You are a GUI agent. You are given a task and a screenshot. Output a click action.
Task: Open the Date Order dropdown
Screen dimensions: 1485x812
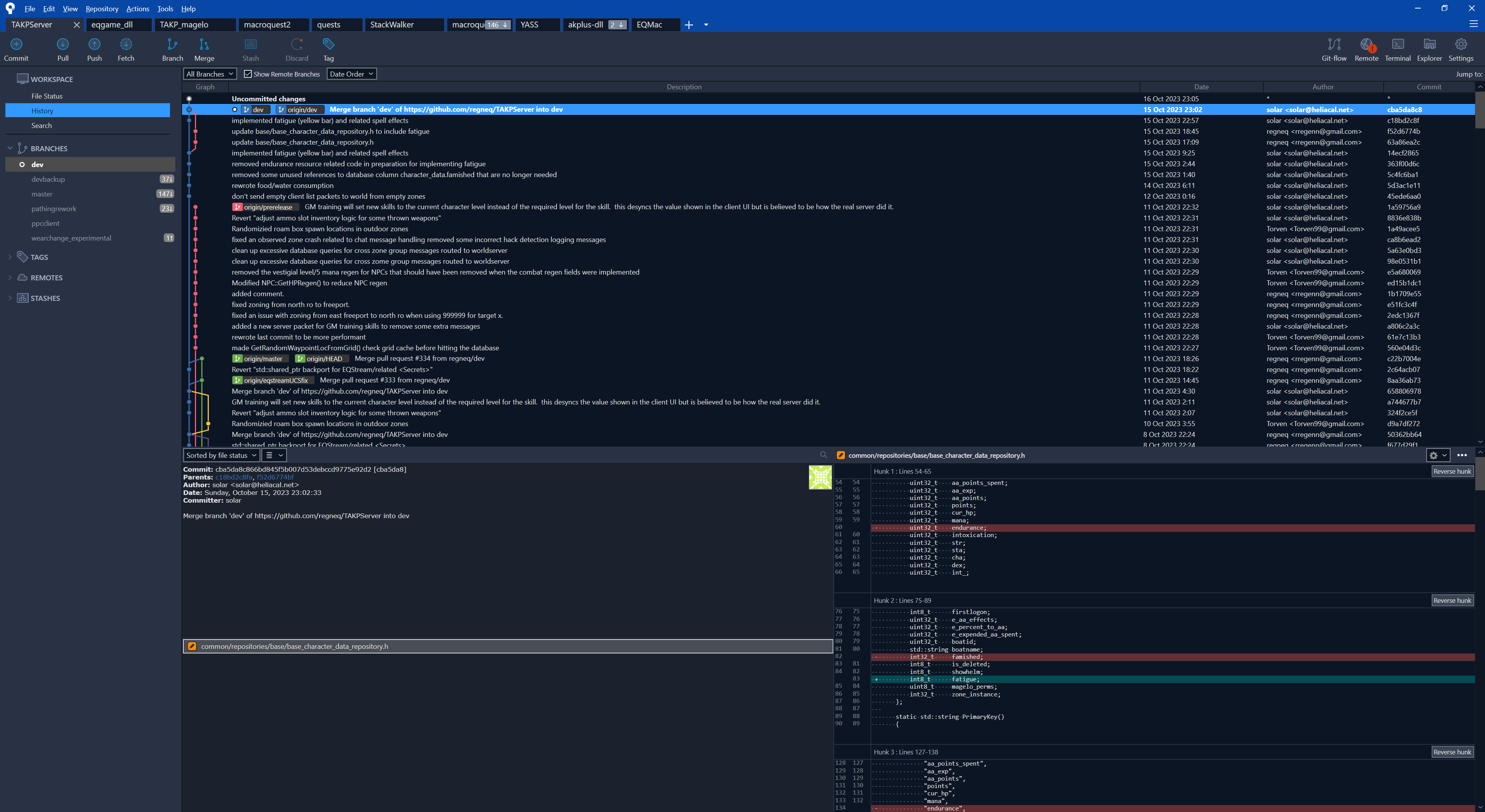tap(352, 74)
